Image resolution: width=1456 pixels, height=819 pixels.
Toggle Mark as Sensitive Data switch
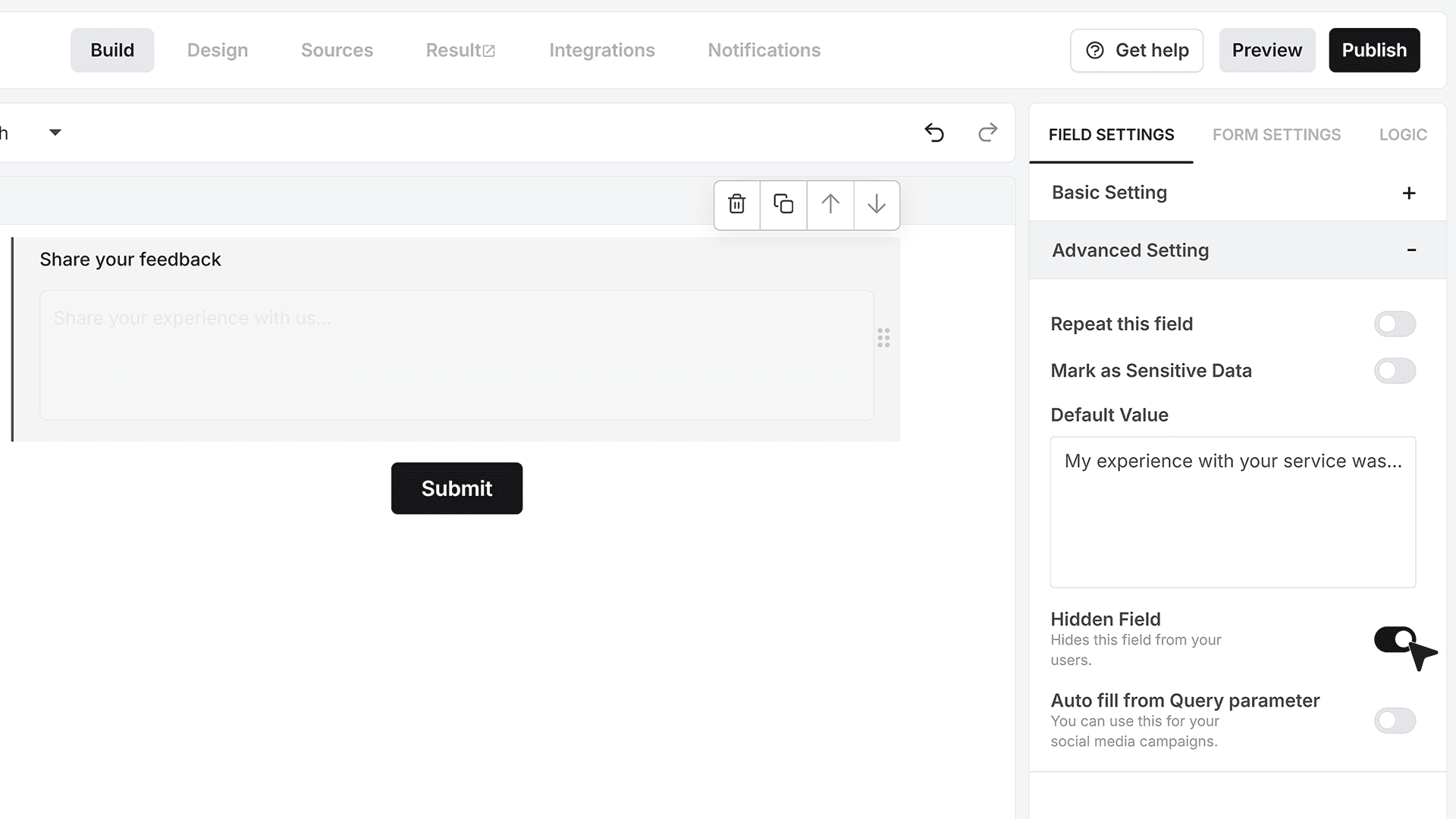pyautogui.click(x=1395, y=371)
